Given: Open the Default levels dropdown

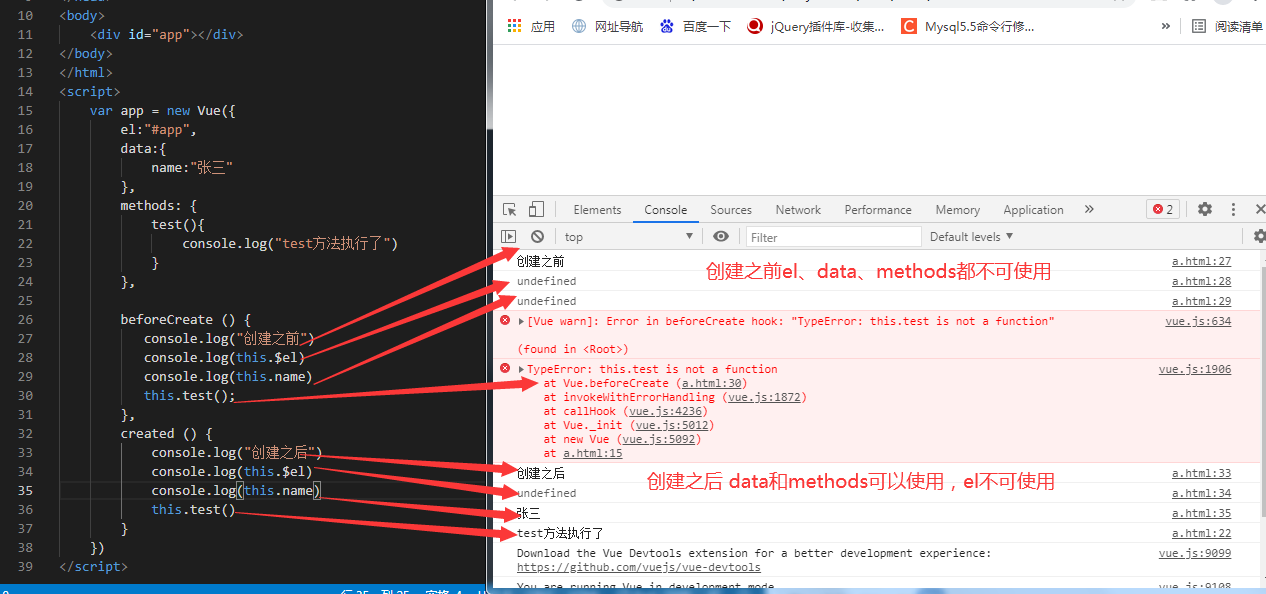Looking at the screenshot, I should [969, 236].
